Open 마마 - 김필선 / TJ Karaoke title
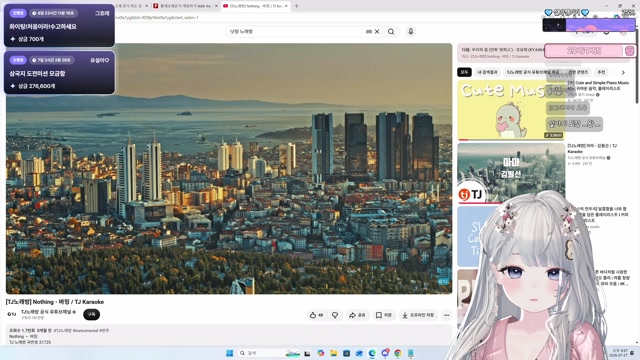 (592, 148)
